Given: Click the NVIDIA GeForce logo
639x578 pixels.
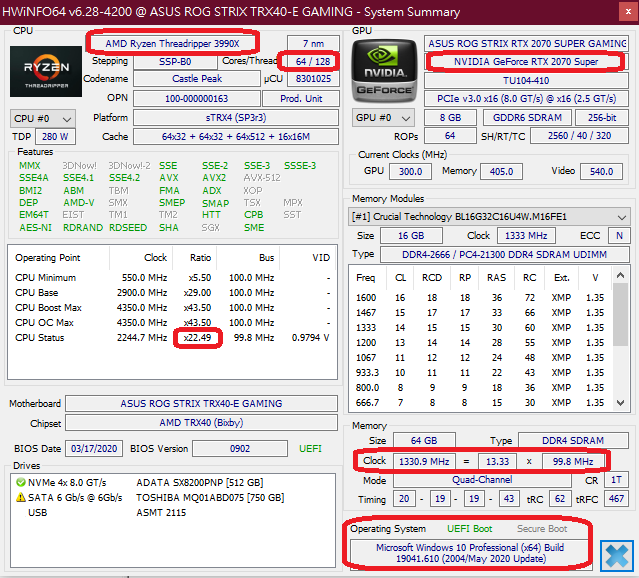Looking at the screenshot, I should coord(384,71).
